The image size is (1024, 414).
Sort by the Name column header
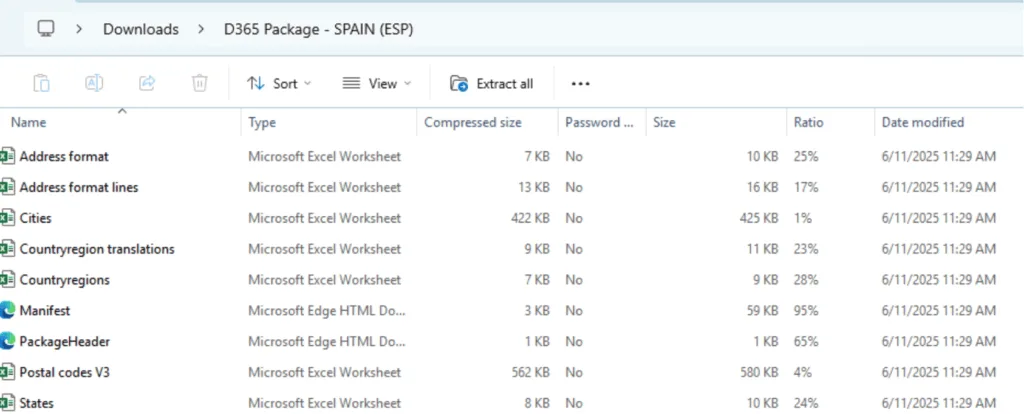pyautogui.click(x=29, y=123)
